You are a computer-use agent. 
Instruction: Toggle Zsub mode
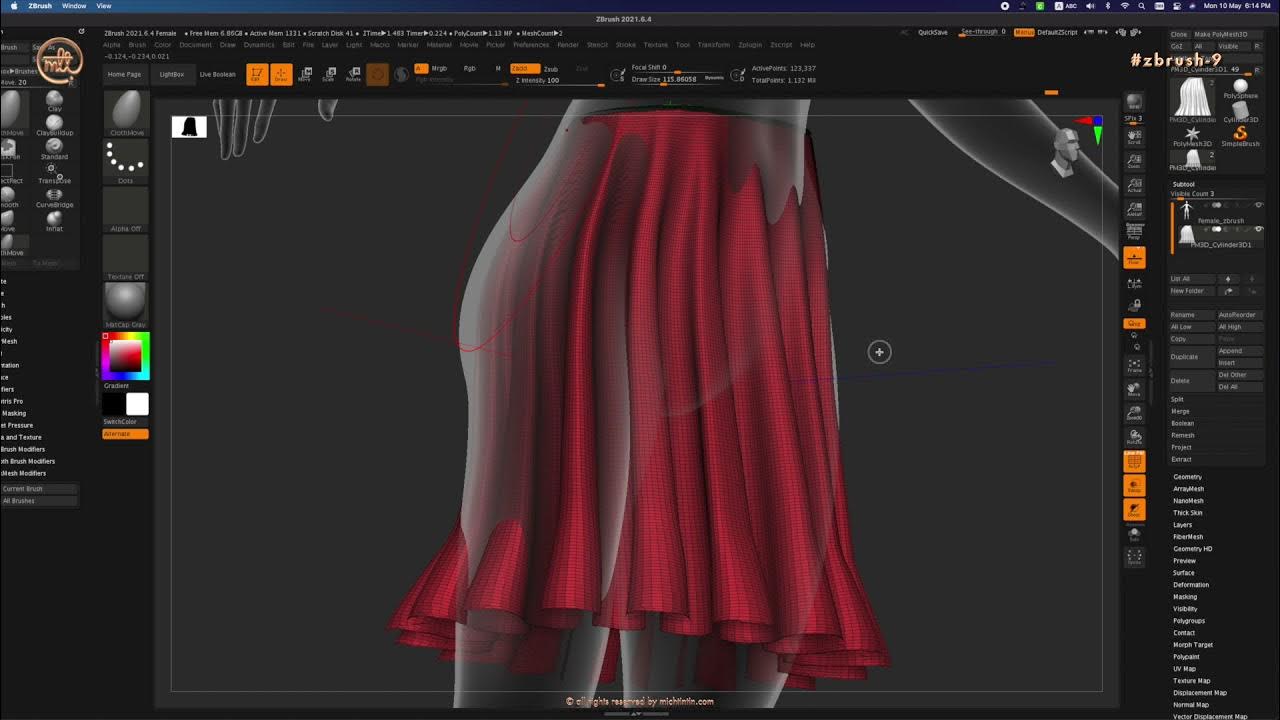[551, 69]
